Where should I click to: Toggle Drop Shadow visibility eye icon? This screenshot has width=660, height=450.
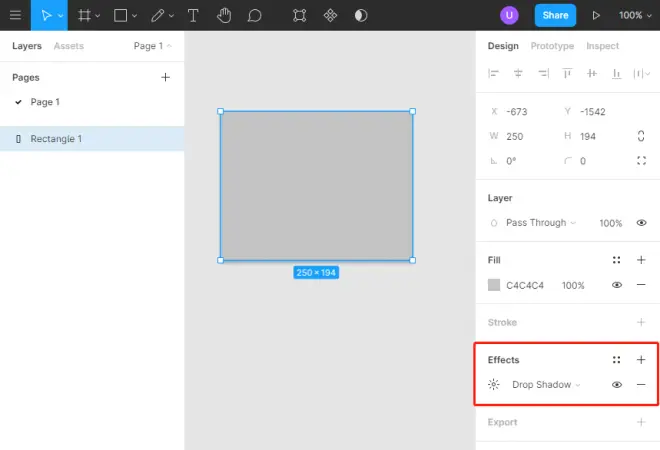(x=617, y=384)
